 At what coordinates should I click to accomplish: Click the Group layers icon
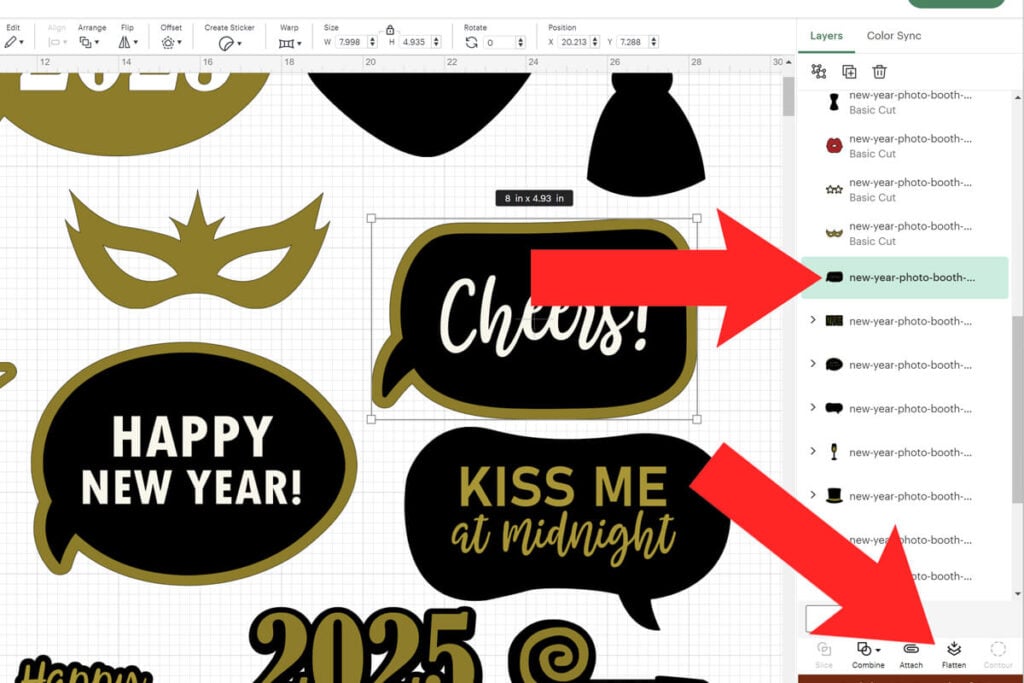pyautogui.click(x=818, y=71)
